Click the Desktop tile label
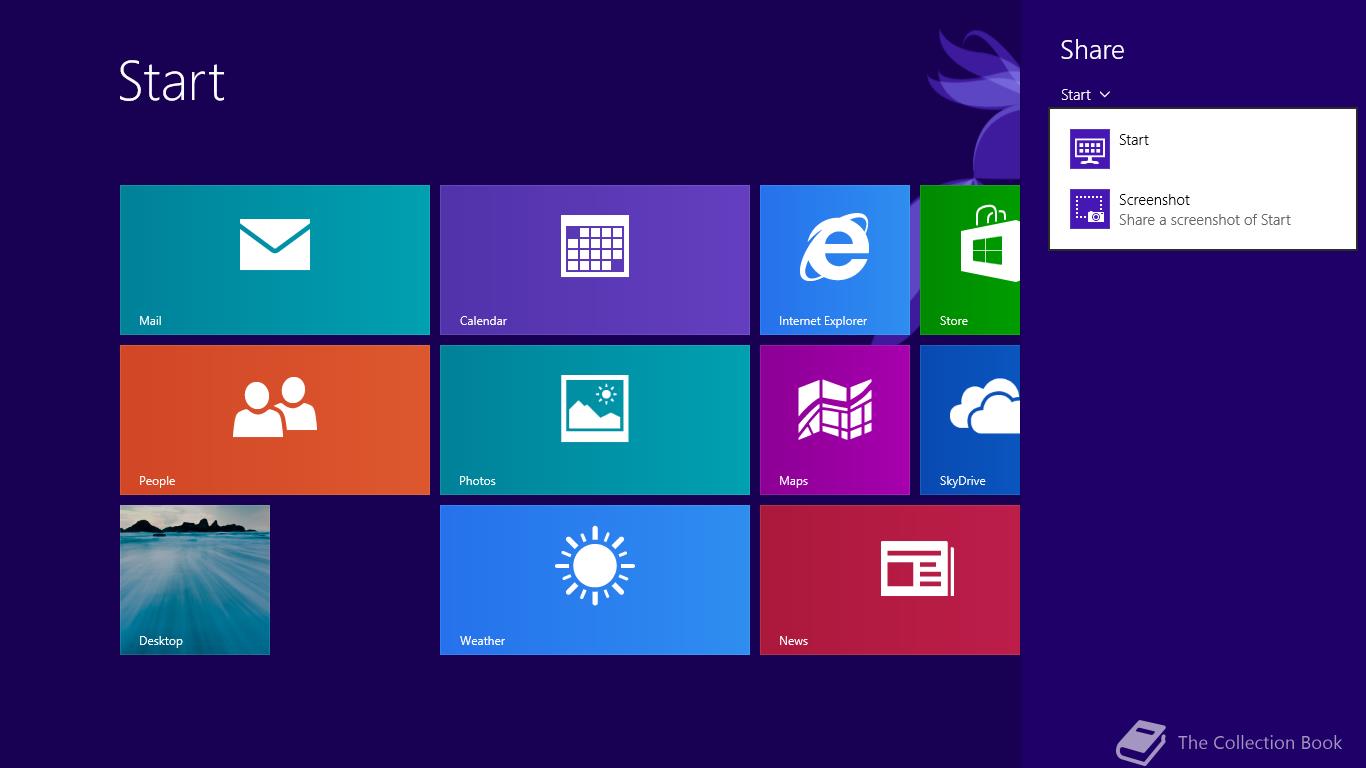The width and height of the screenshot is (1366, 768). (x=161, y=641)
